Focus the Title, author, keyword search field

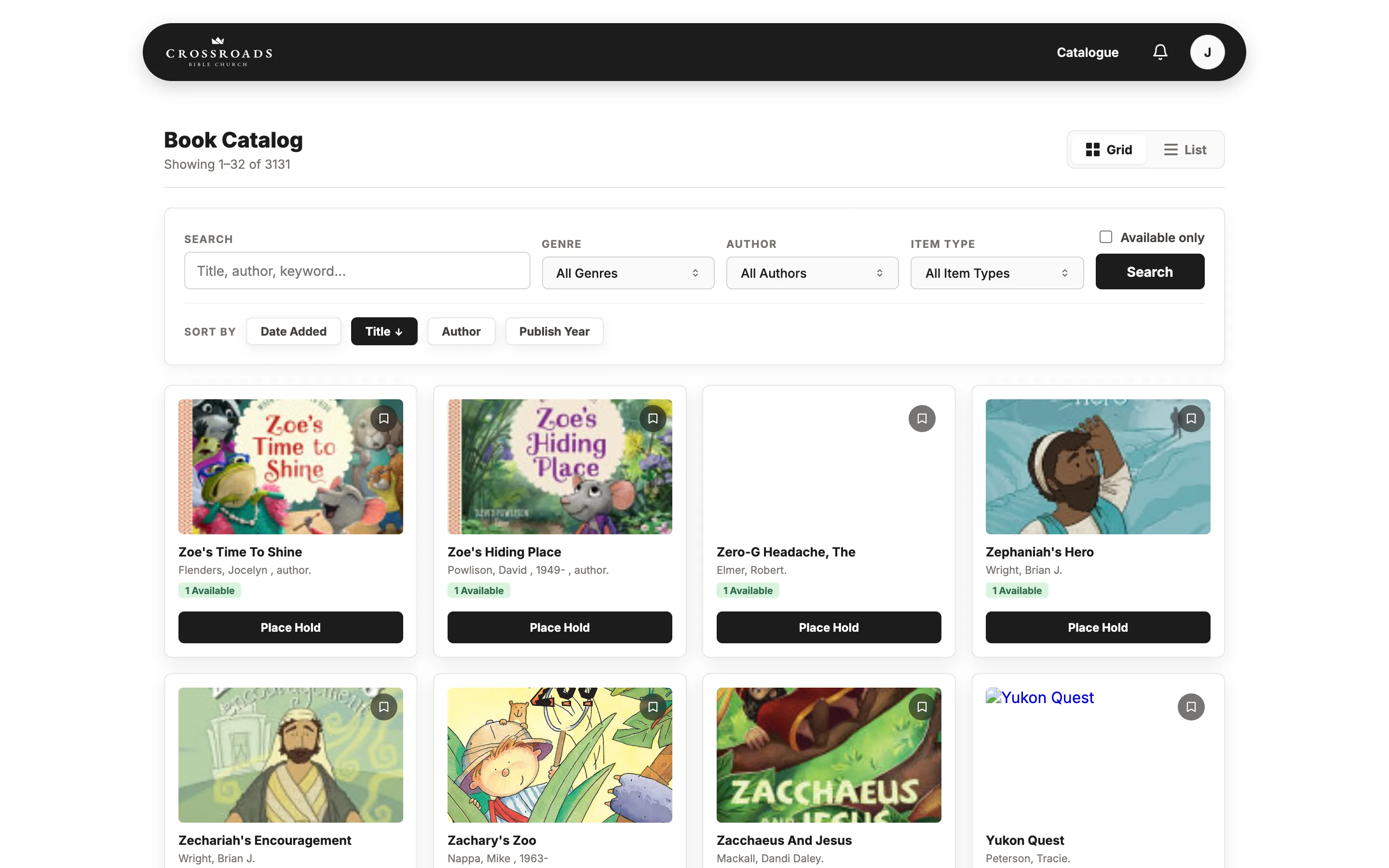[x=357, y=271]
